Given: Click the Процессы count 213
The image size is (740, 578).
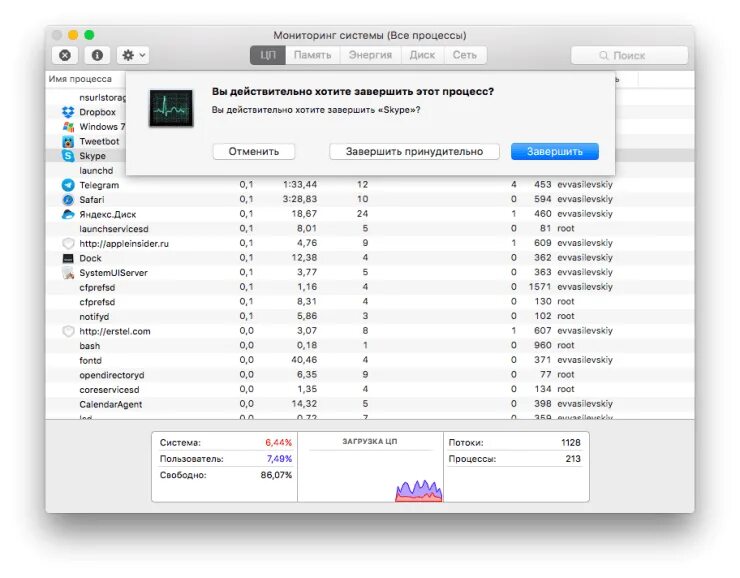Looking at the screenshot, I should point(573,459).
